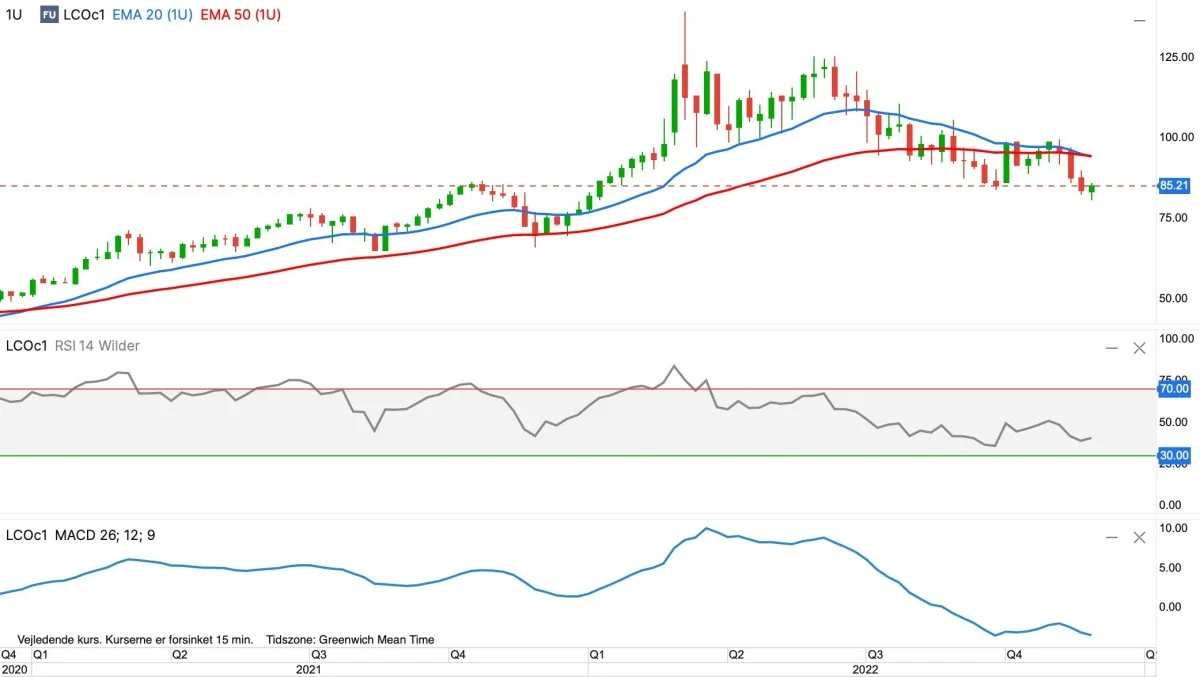Image resolution: width=1200 pixels, height=677 pixels.
Task: Close the RSI 14 Wilder panel
Action: (x=1139, y=347)
